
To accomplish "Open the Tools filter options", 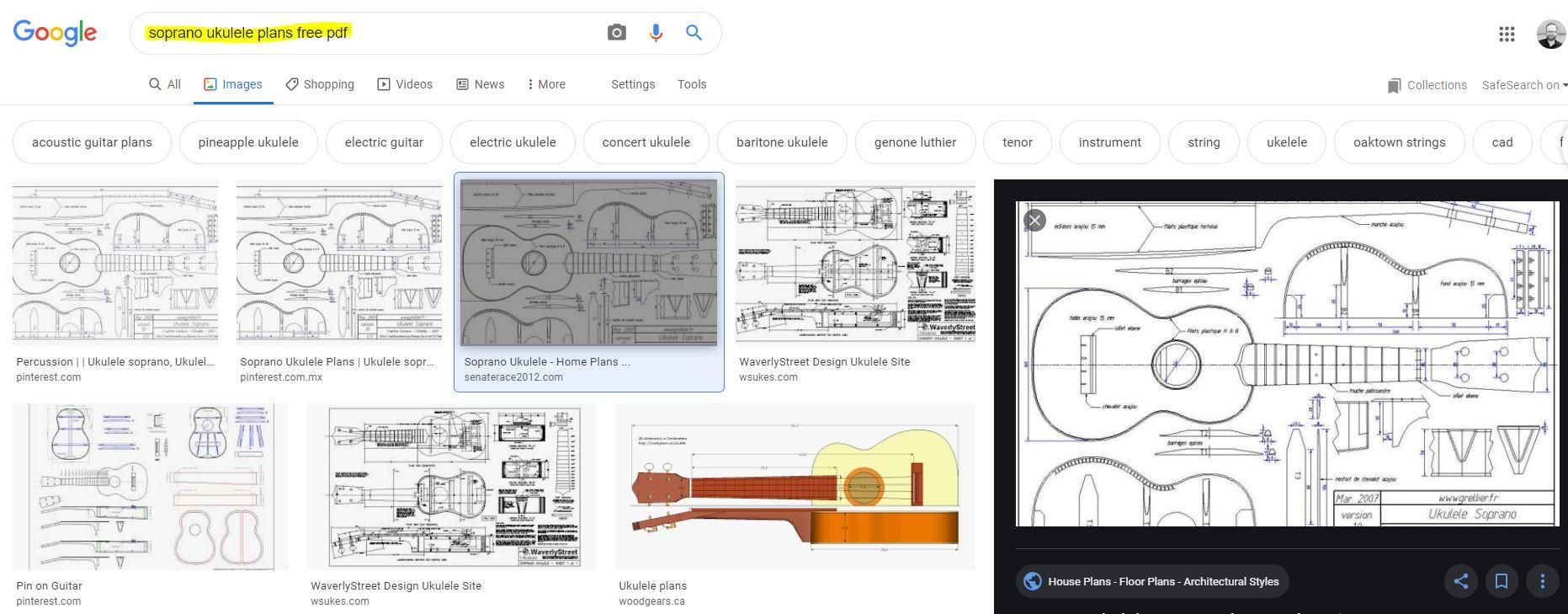I will click(692, 84).
